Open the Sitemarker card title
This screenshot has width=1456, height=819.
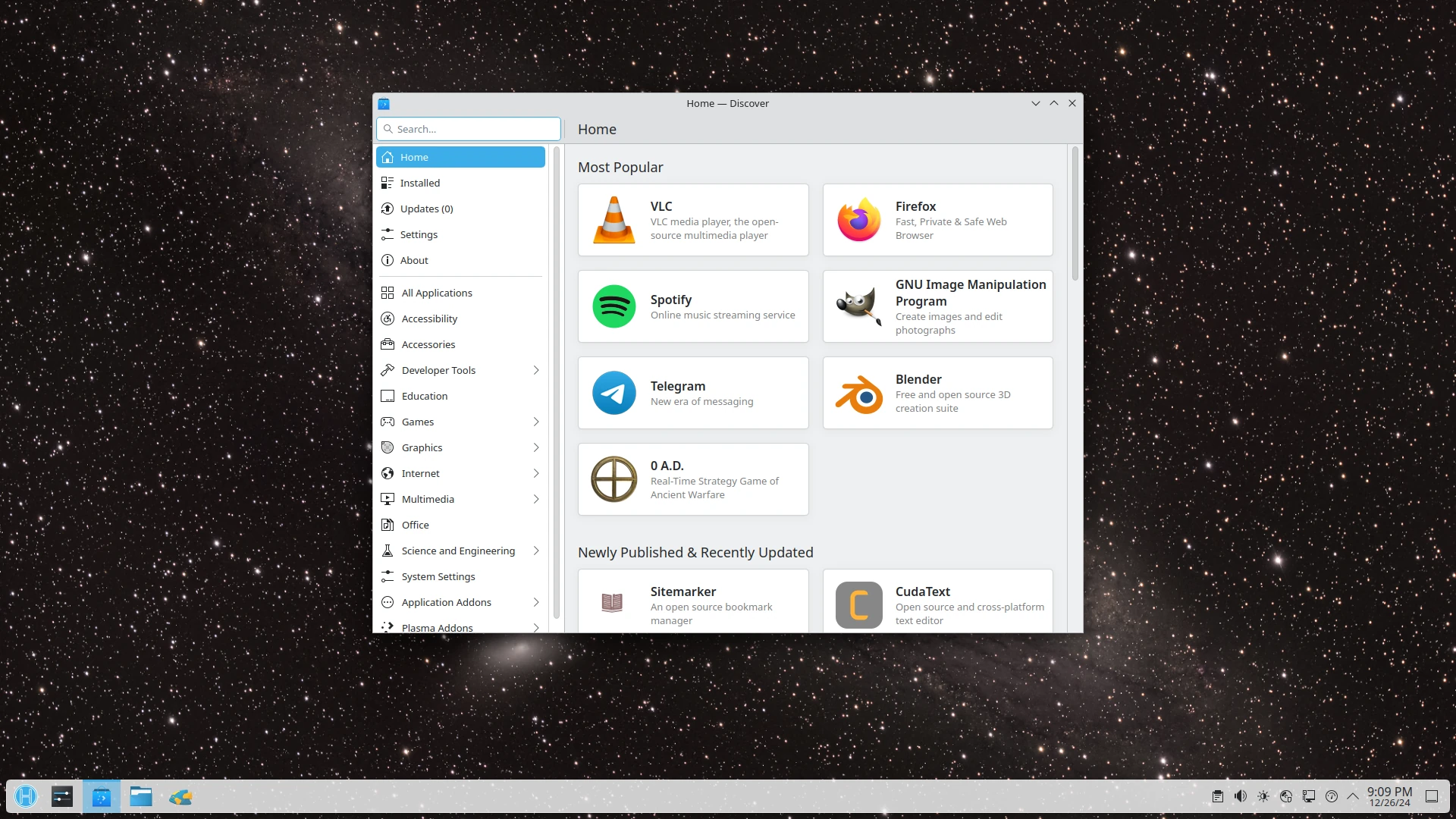point(683,591)
